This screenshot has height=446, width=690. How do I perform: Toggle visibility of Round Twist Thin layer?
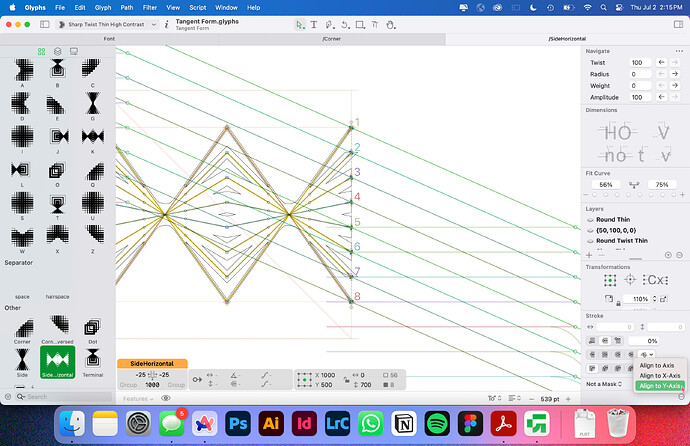(x=591, y=241)
